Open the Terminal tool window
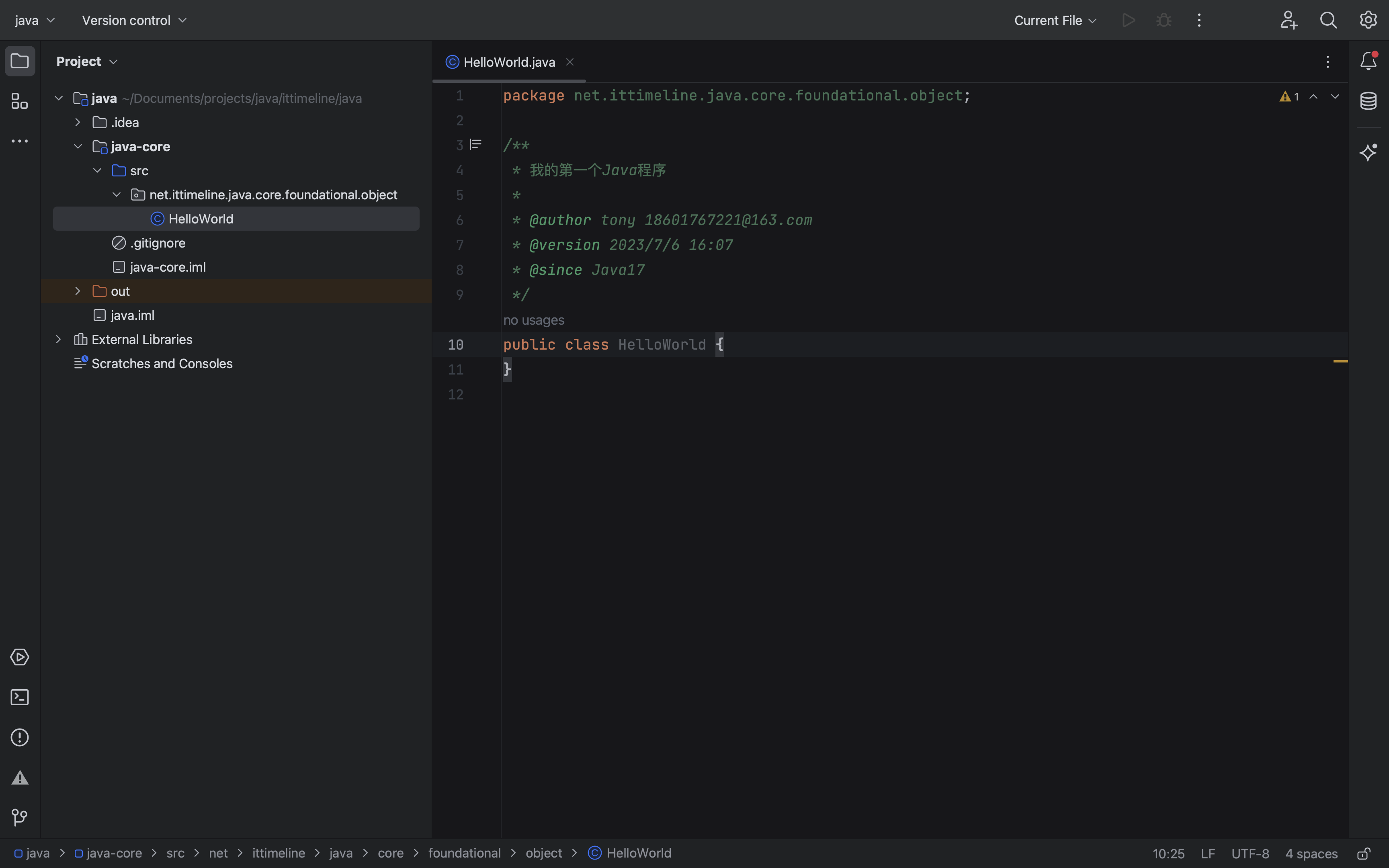 tap(20, 697)
